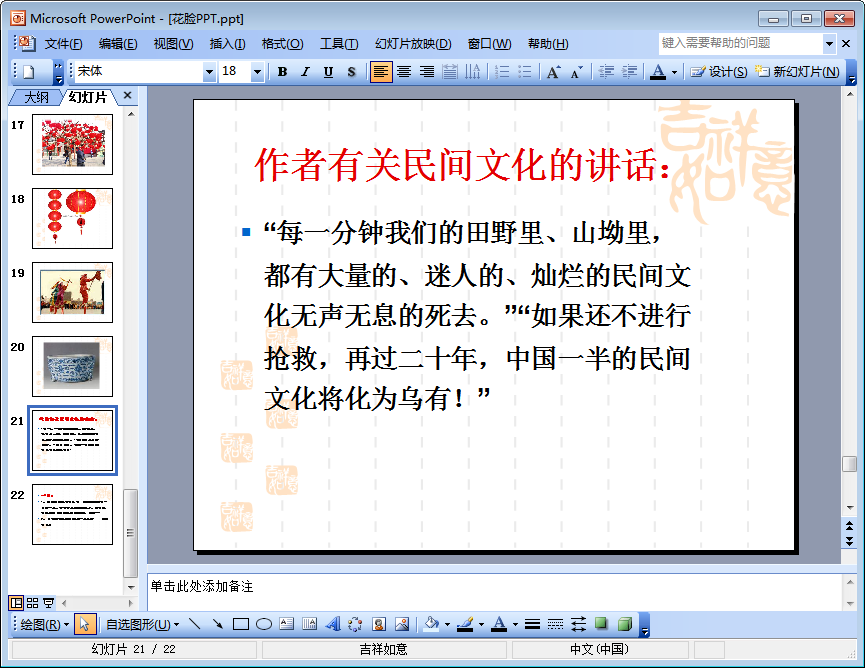The image size is (865, 668).
Task: Expand the drawing toolbar font color dropdown arrow
Action: click(x=515, y=624)
